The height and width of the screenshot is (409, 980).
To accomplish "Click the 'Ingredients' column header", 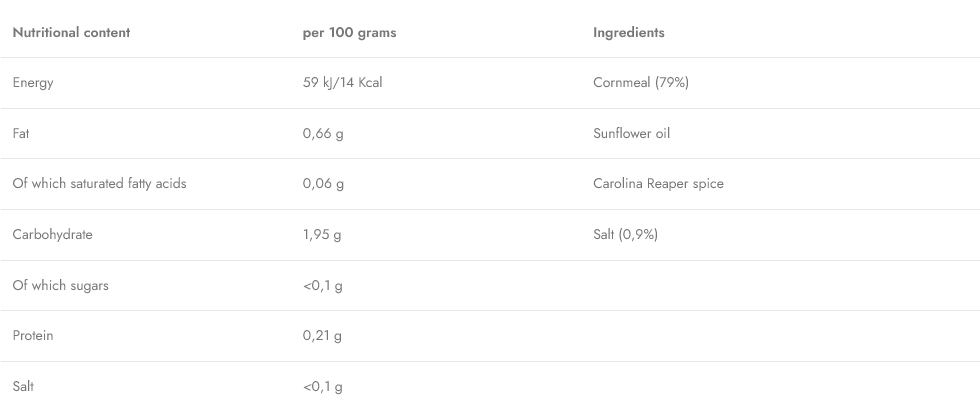I will point(628,32).
